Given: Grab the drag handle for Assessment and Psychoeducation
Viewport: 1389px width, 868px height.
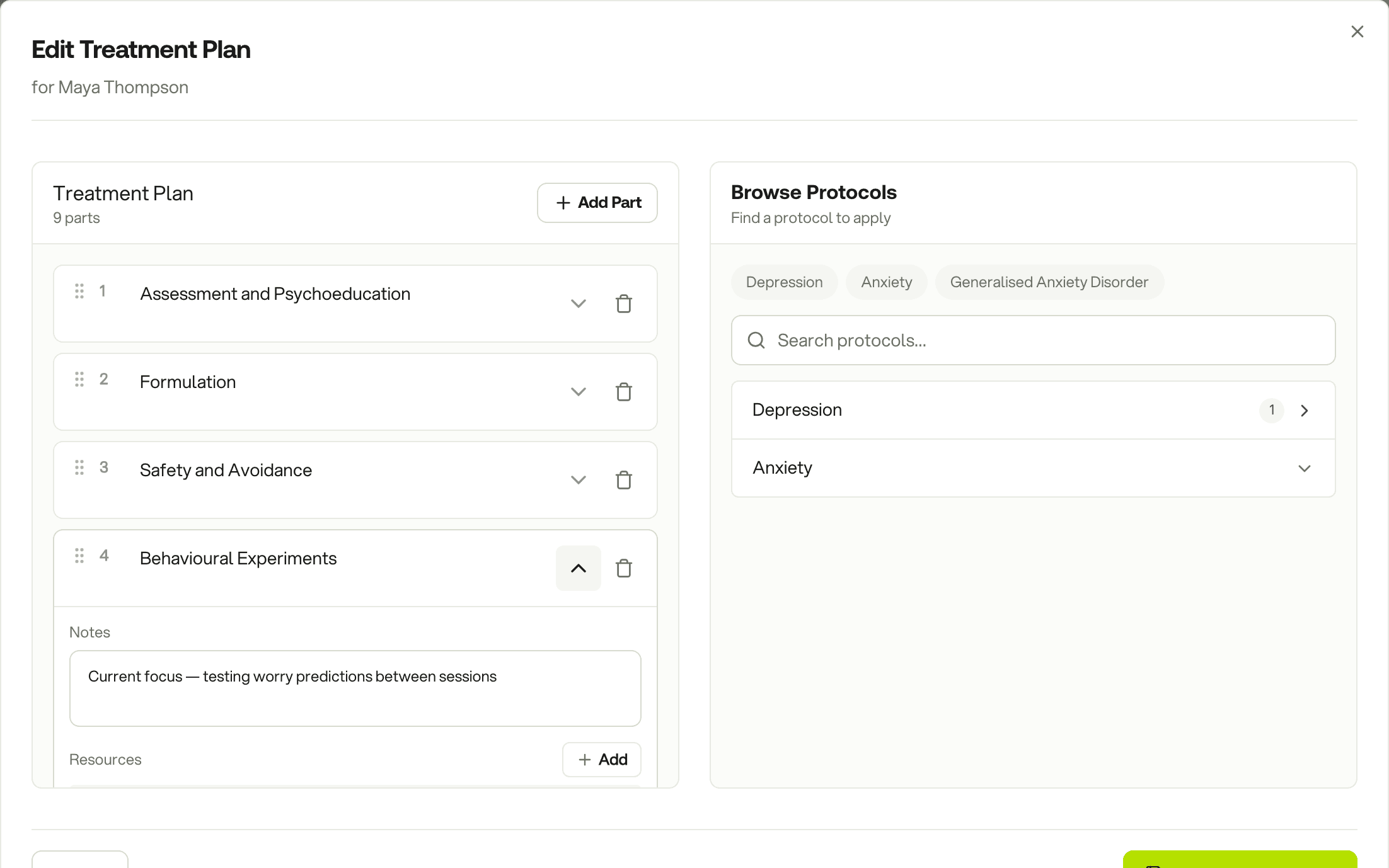Looking at the screenshot, I should [x=79, y=291].
